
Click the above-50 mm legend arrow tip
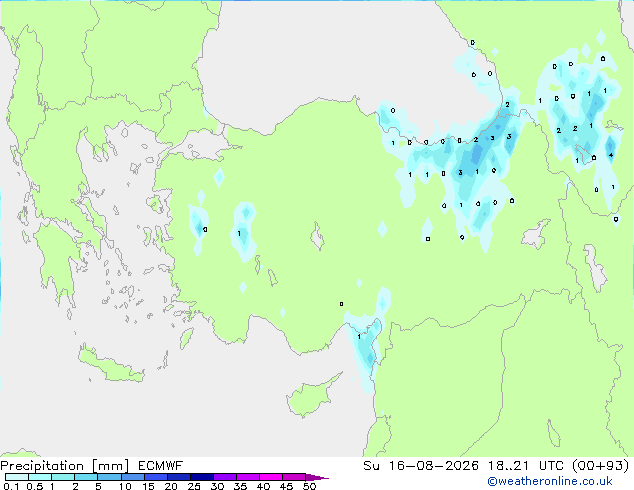(317, 477)
